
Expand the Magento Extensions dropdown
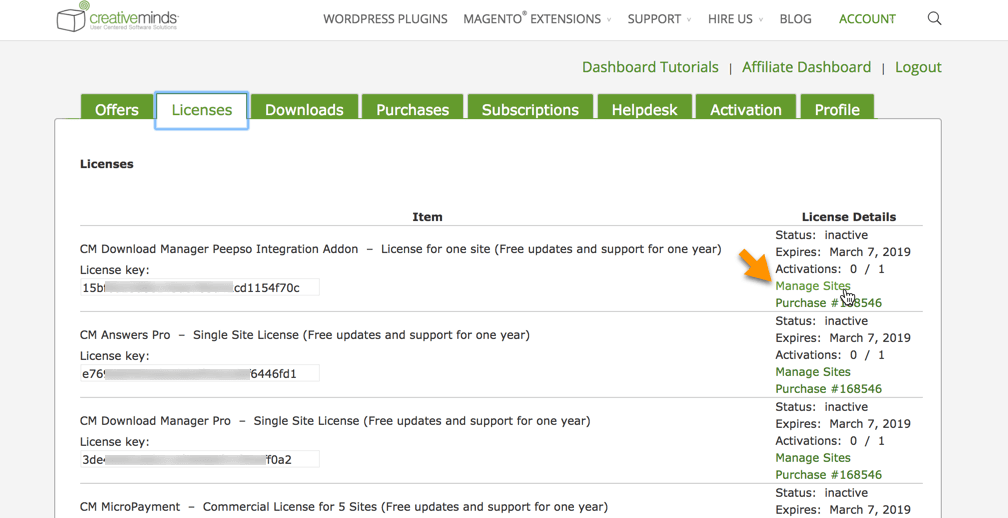[537, 19]
